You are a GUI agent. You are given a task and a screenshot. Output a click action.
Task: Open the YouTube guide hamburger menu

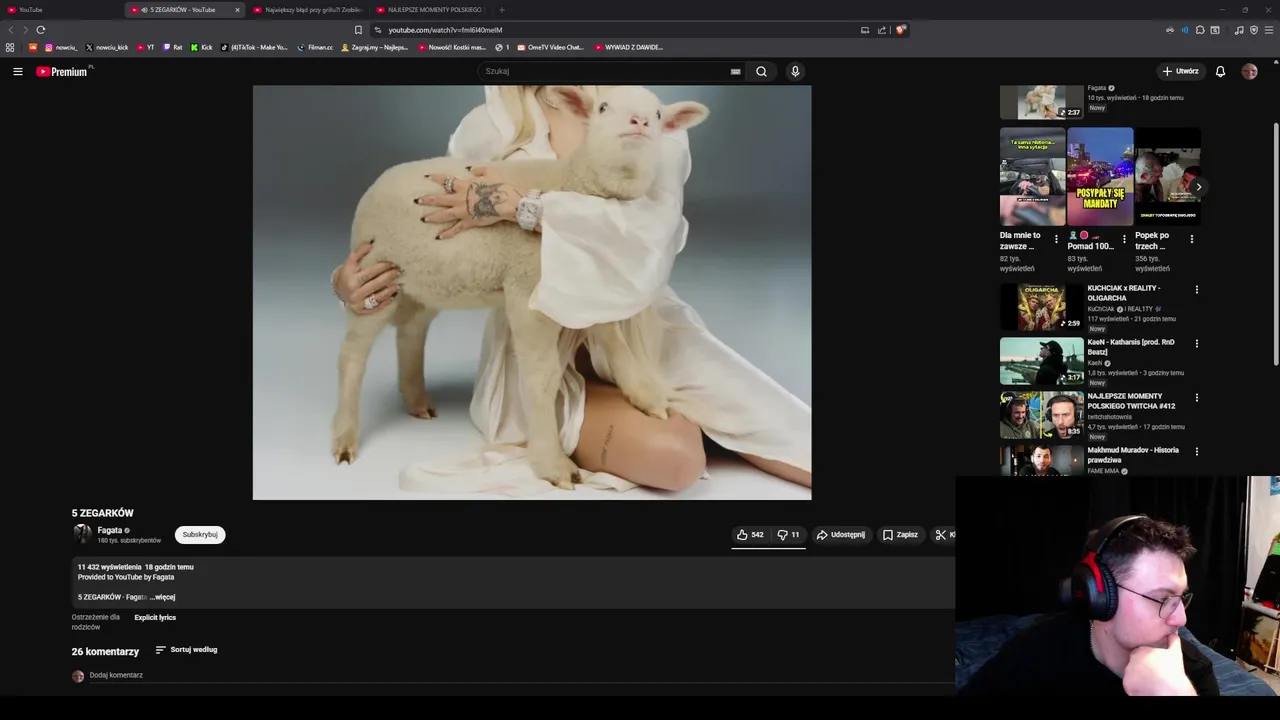pyautogui.click(x=17, y=71)
